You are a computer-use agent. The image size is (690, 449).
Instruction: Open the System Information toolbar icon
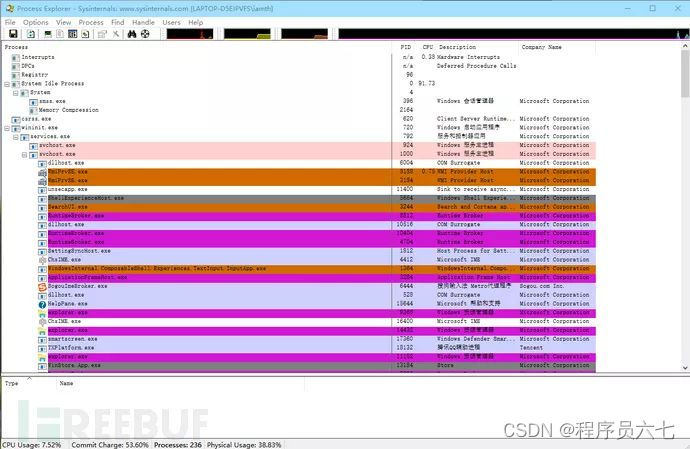(48, 34)
